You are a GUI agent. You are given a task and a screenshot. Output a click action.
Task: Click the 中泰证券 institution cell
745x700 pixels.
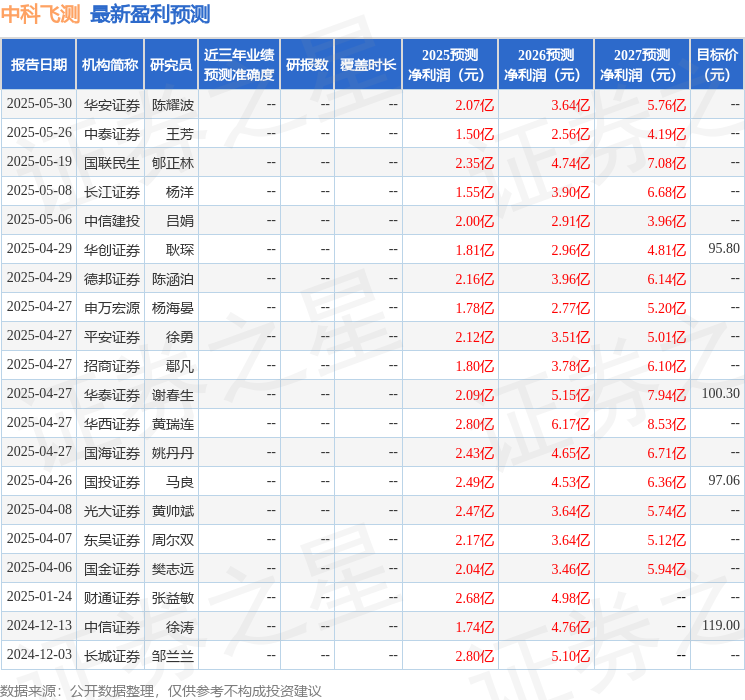pyautogui.click(x=112, y=134)
